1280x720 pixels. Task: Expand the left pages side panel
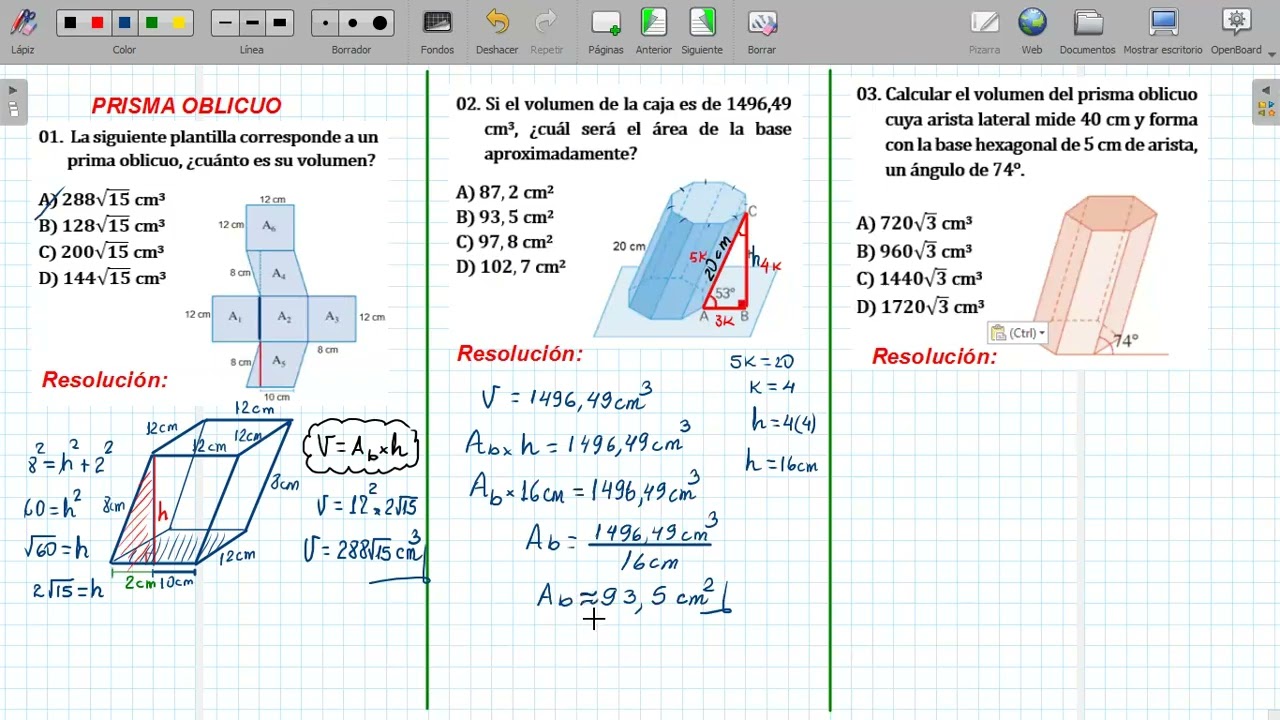click(x=13, y=101)
